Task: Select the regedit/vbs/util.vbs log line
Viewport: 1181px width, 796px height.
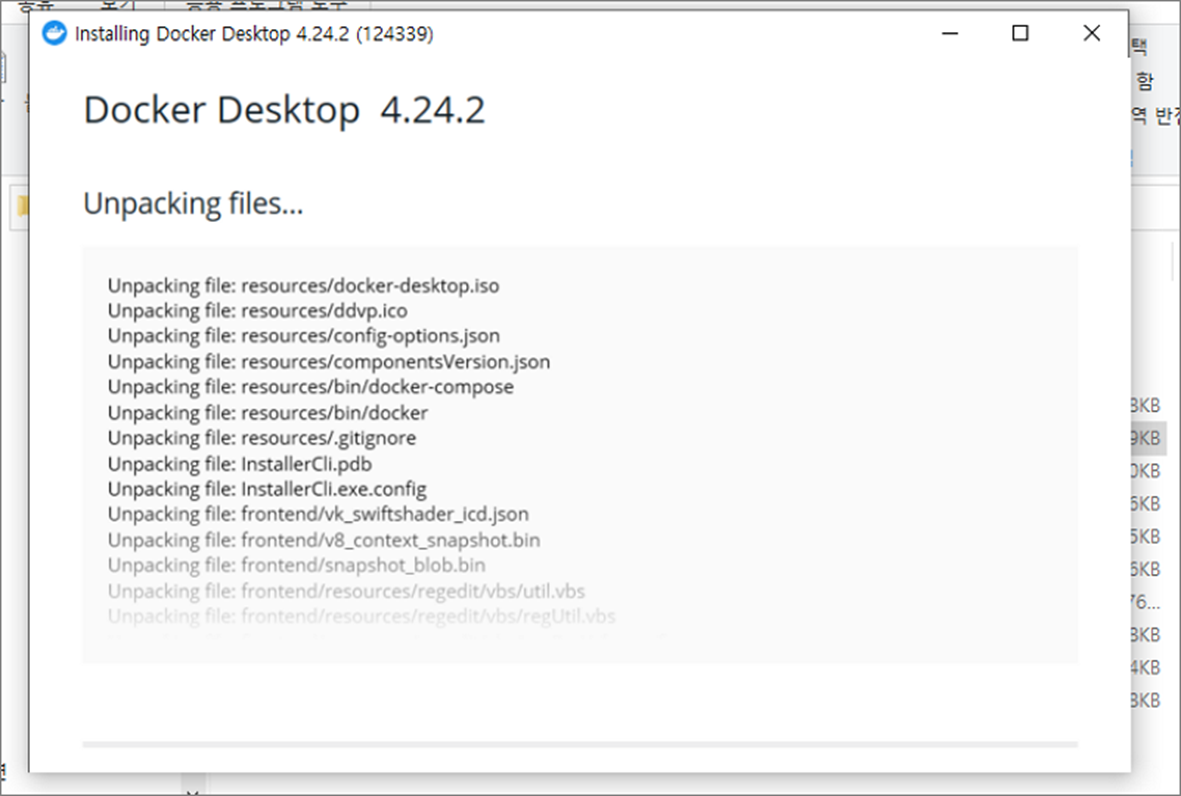Action: pyautogui.click(x=346, y=592)
